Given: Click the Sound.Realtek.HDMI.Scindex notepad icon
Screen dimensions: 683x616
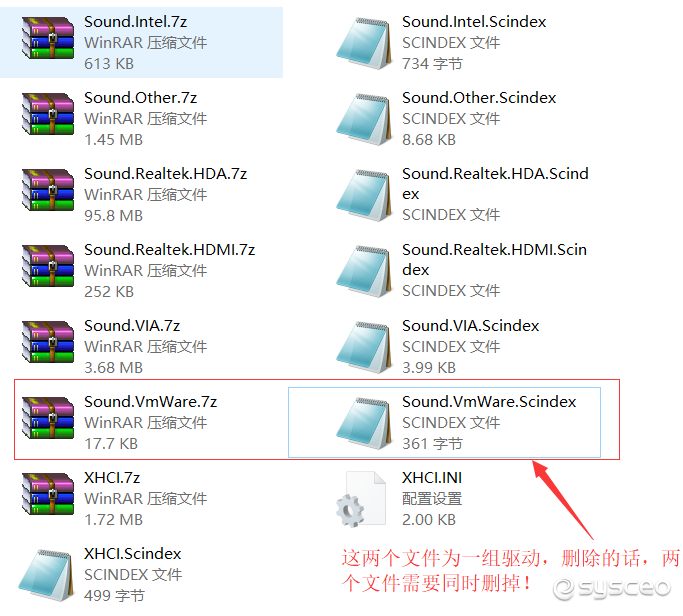Looking at the screenshot, I should tap(364, 271).
